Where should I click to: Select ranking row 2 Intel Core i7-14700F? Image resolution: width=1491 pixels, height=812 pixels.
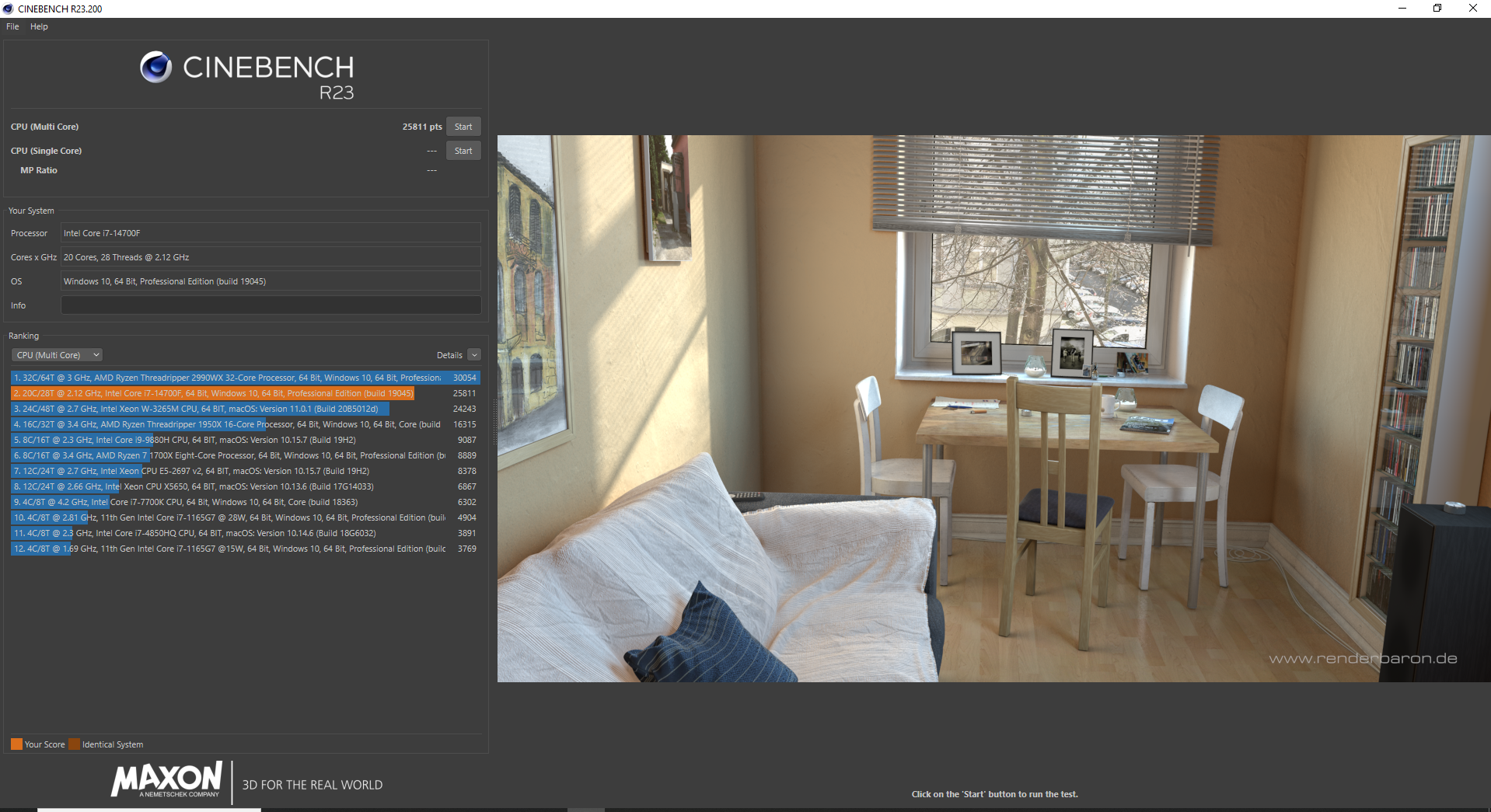click(245, 393)
